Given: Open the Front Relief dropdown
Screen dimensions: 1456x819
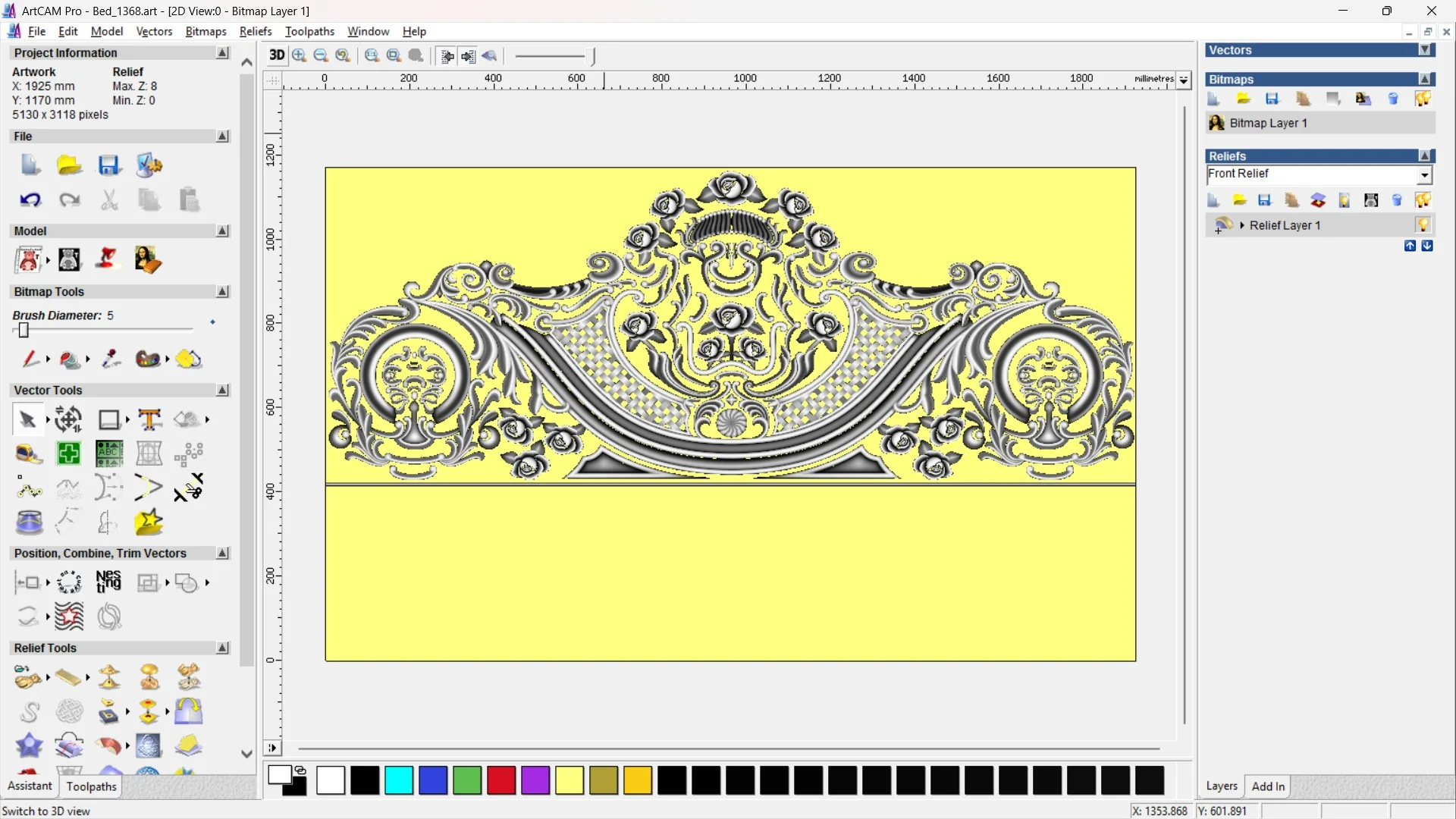Looking at the screenshot, I should pos(1425,175).
